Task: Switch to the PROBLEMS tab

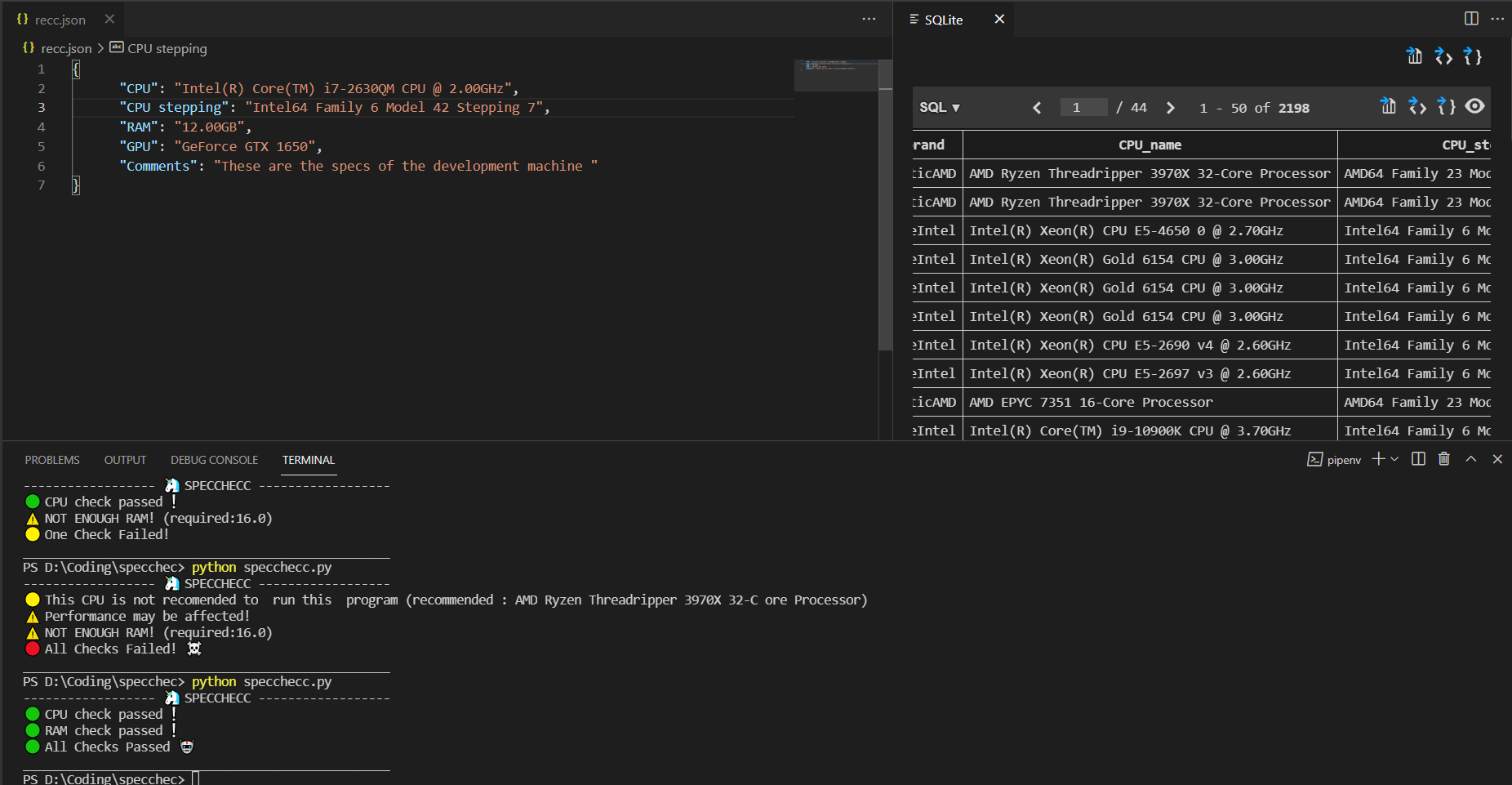Action: pos(52,460)
